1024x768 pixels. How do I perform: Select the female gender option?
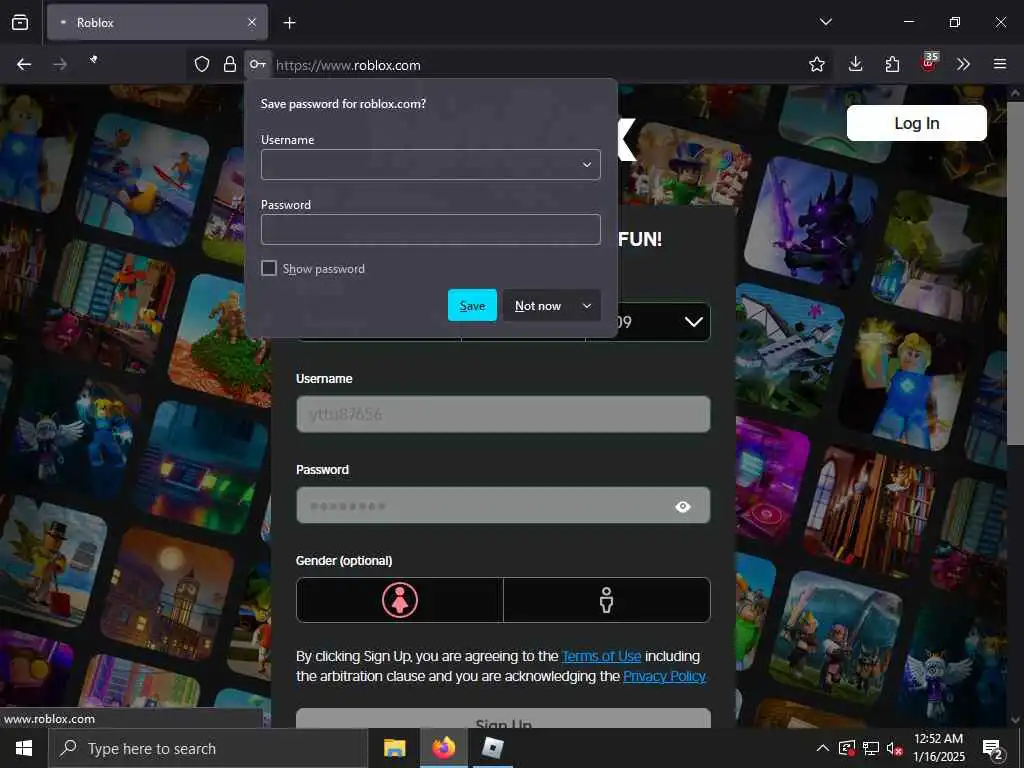[400, 600]
